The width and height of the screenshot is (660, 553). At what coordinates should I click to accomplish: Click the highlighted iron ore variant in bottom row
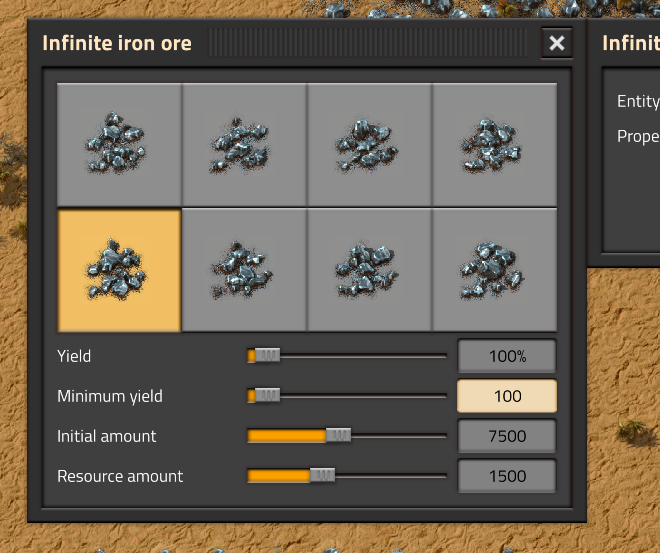120,270
